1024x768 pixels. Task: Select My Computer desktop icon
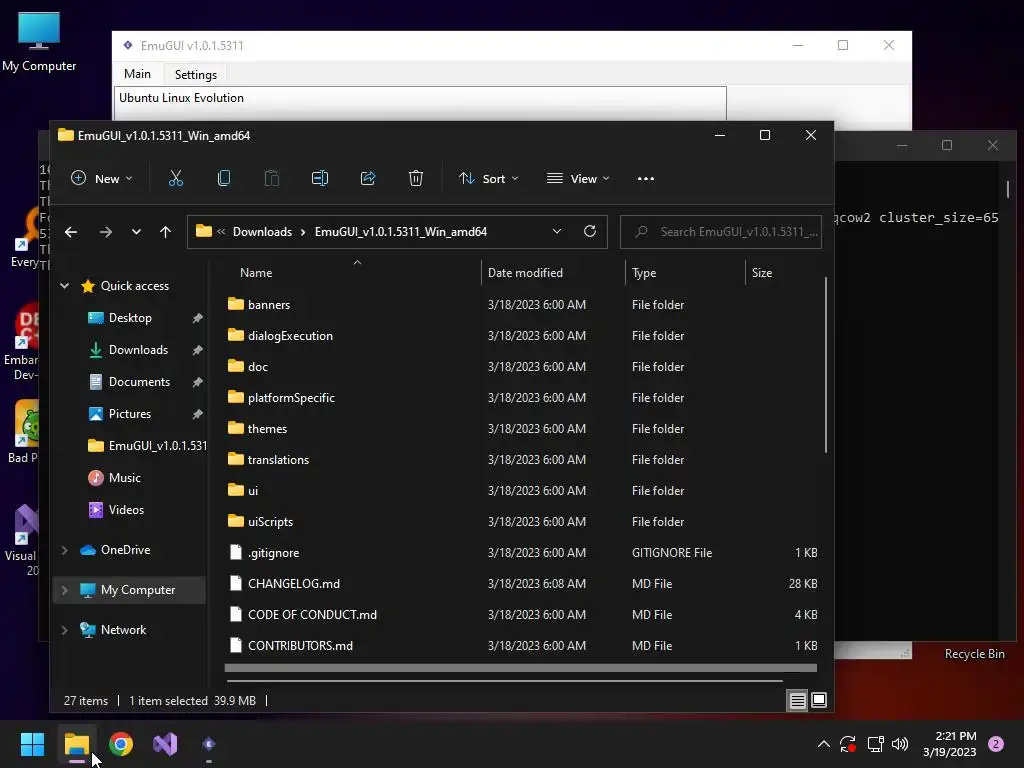(x=39, y=41)
